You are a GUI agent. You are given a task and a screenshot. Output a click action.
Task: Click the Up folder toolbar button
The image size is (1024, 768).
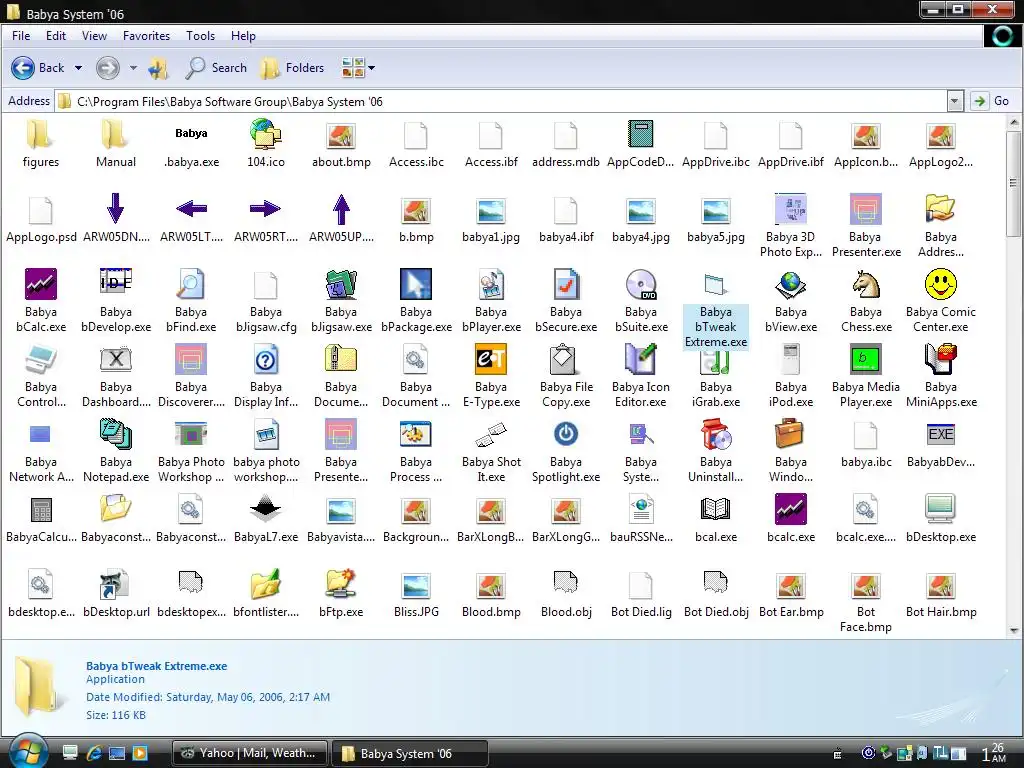click(x=158, y=68)
